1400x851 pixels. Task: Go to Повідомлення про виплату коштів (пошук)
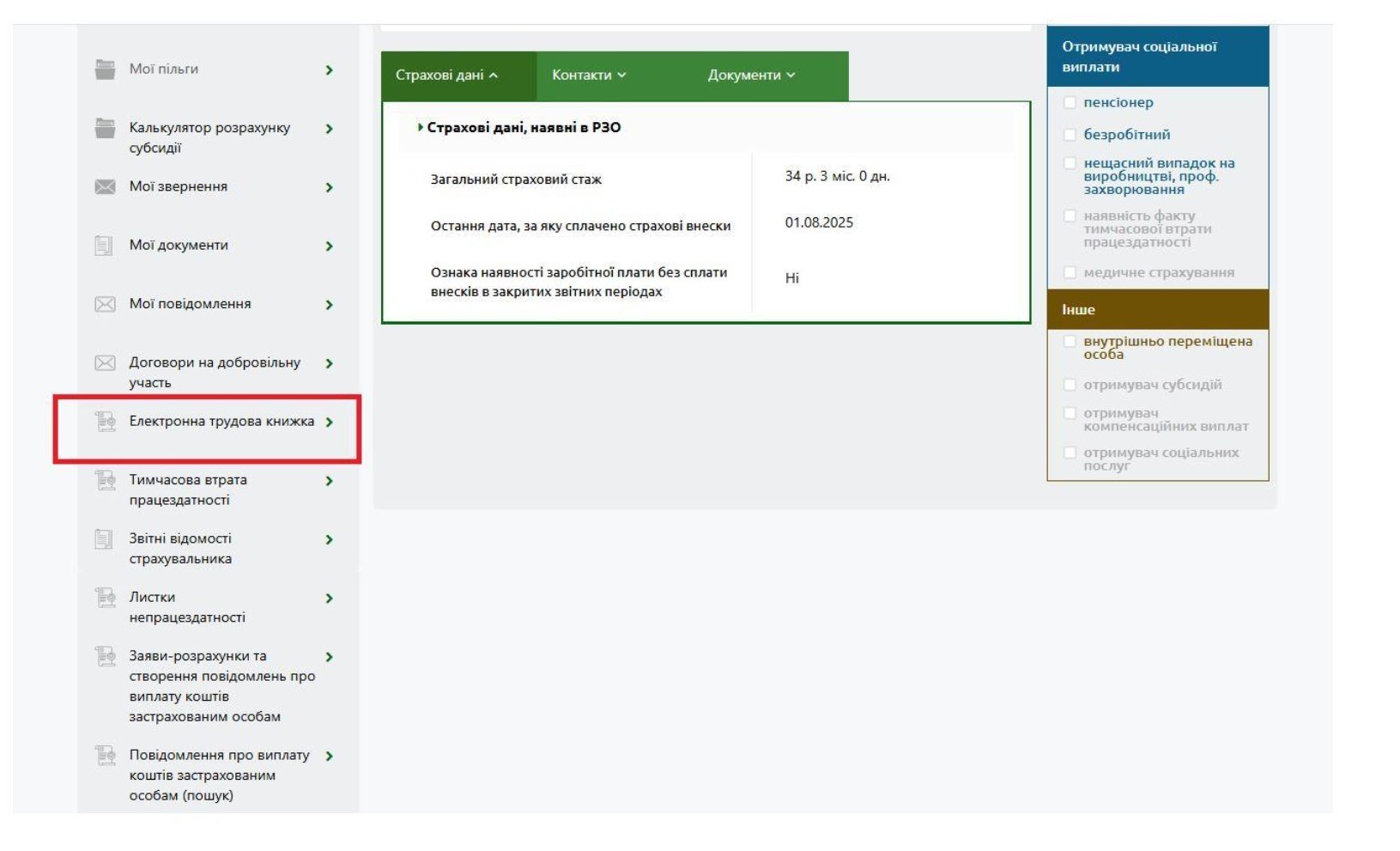219,775
